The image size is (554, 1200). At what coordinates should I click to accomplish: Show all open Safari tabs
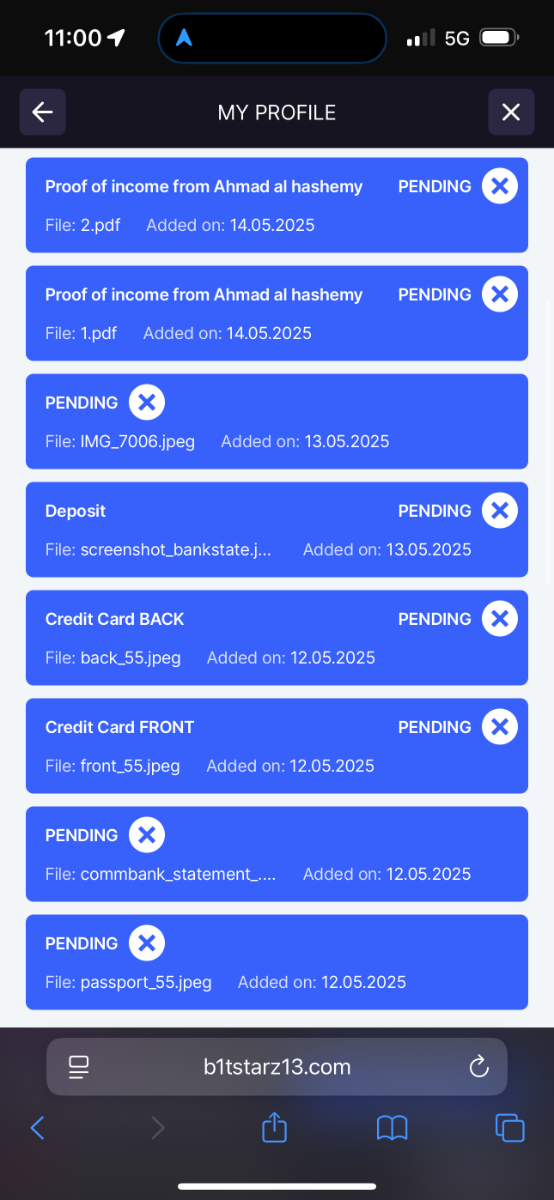510,1128
